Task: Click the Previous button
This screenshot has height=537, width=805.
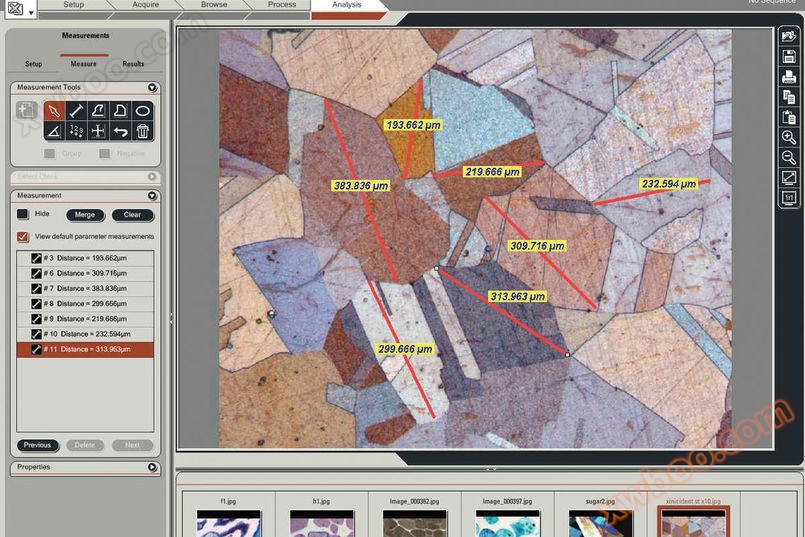Action: pos(38,445)
